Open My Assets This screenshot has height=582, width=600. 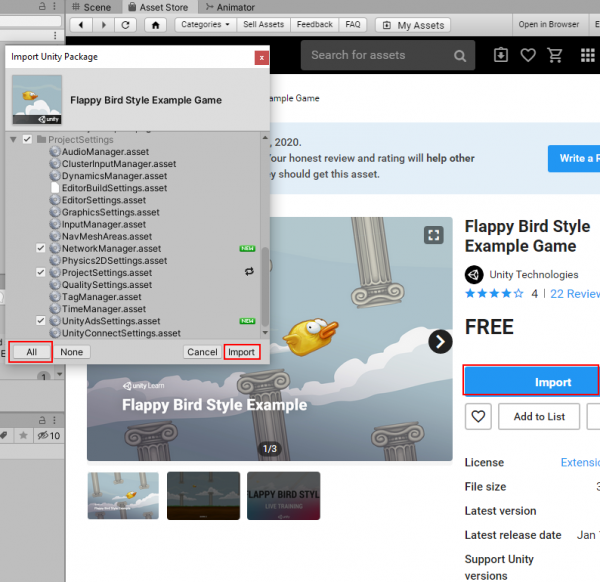click(x=413, y=25)
